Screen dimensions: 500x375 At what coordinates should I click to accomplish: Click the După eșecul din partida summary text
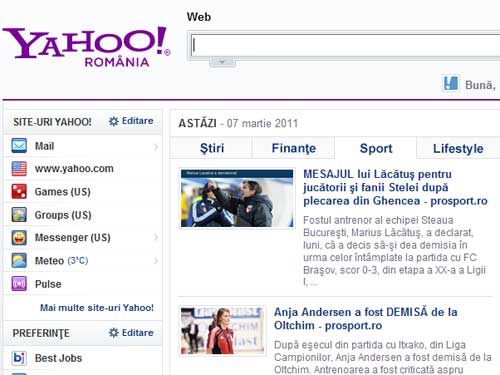[383, 357]
